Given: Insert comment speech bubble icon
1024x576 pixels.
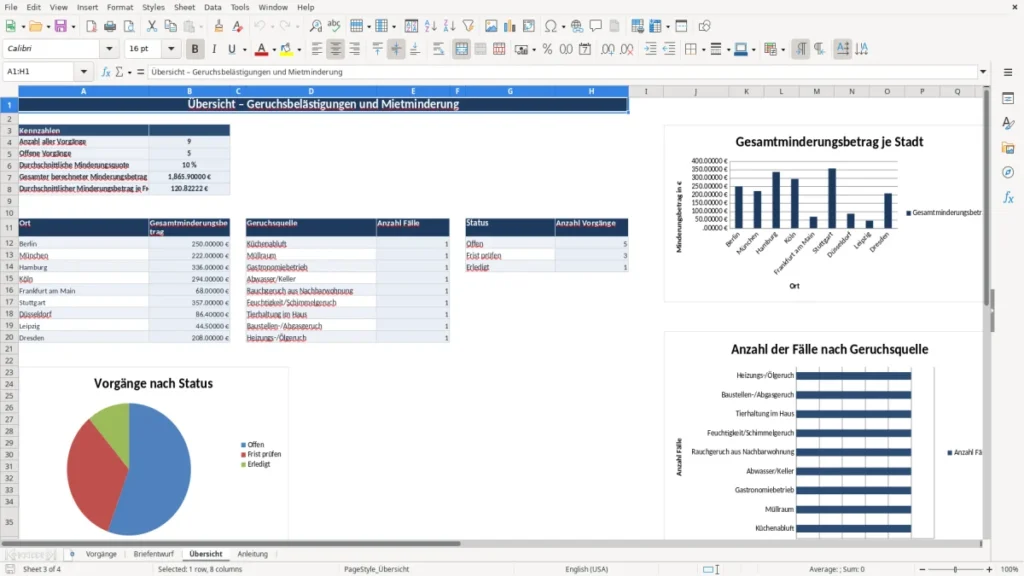Looking at the screenshot, I should pos(596,26).
